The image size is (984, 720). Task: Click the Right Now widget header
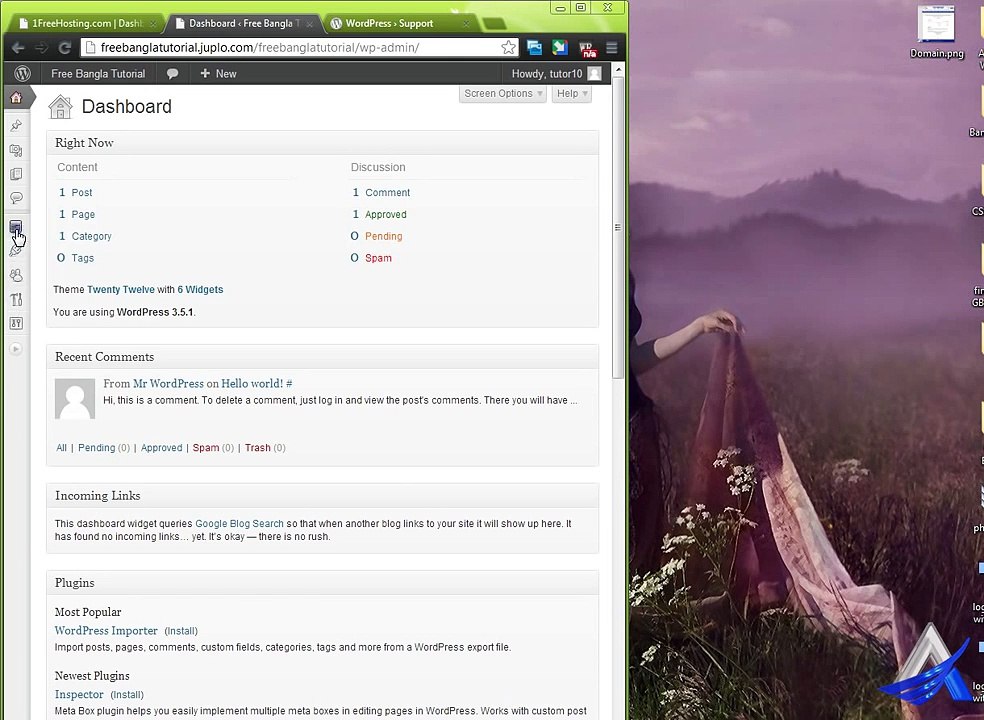point(323,142)
